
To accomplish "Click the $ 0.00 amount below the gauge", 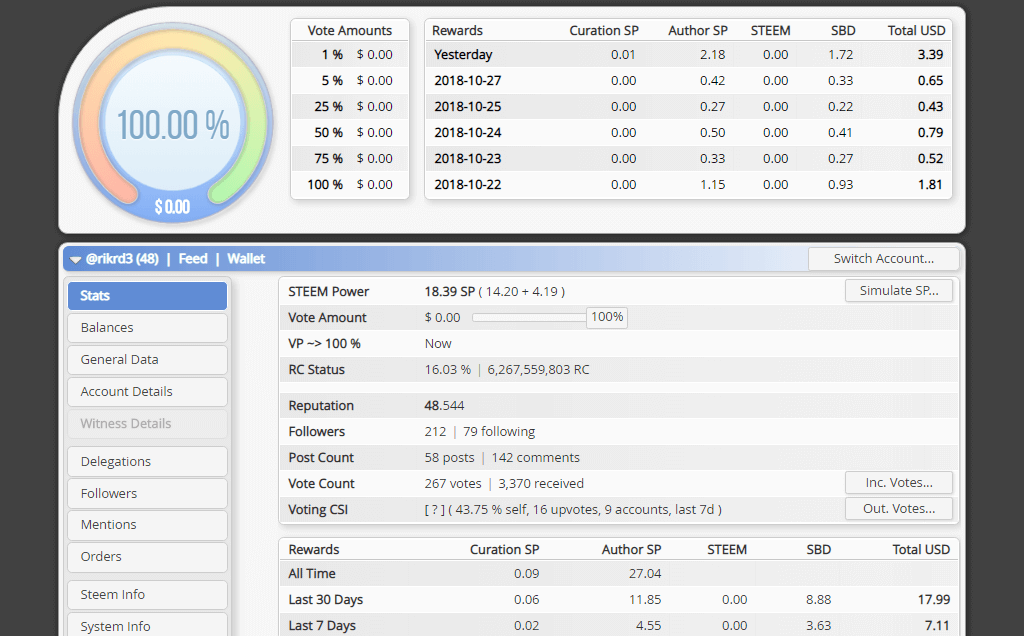I will pos(172,208).
